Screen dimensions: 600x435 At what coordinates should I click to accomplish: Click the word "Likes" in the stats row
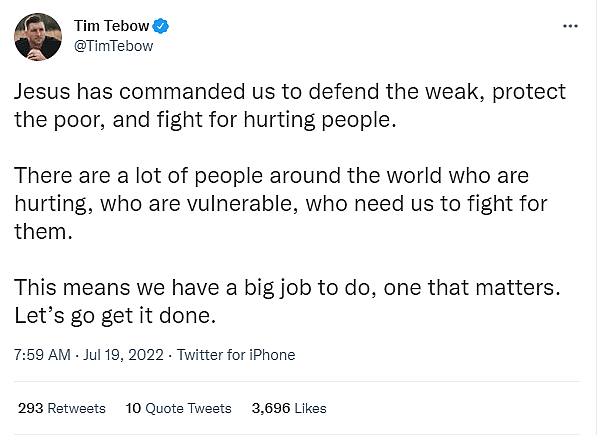click(x=309, y=408)
